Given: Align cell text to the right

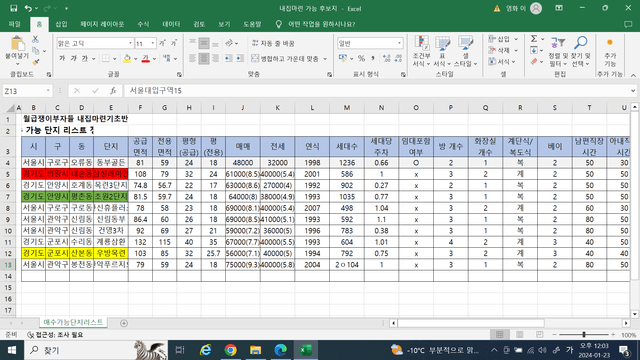Looking at the screenshot, I should pyautogui.click(x=215, y=59).
